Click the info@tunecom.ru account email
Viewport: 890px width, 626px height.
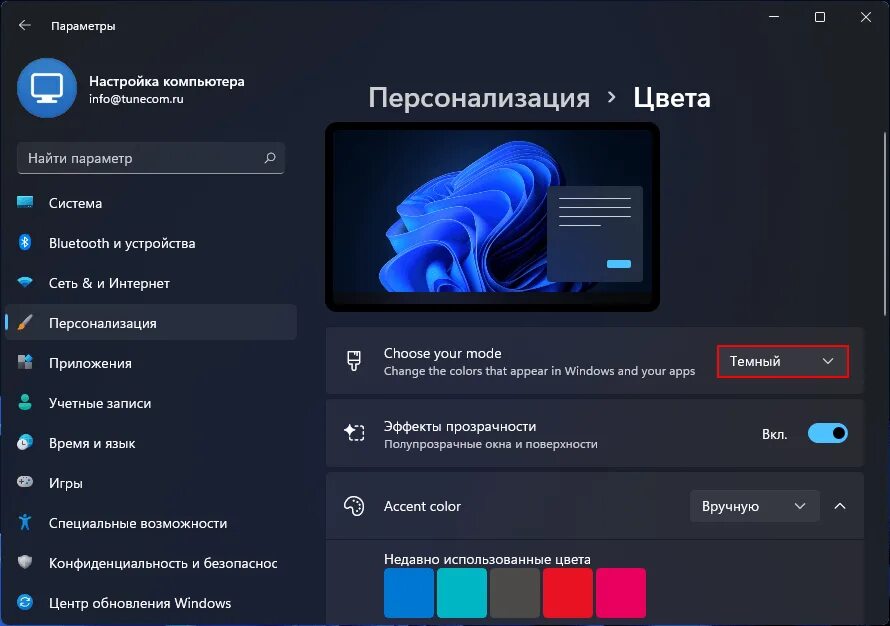click(x=136, y=99)
